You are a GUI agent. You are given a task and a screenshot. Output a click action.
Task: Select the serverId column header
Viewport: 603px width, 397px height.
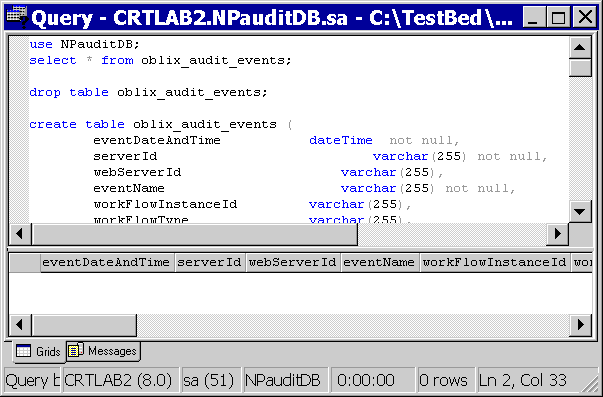210,262
